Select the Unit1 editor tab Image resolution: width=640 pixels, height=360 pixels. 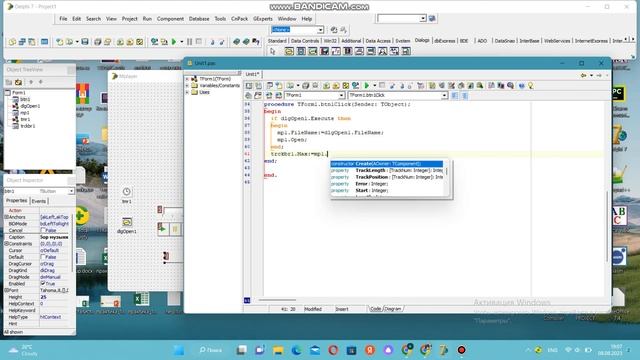click(253, 74)
